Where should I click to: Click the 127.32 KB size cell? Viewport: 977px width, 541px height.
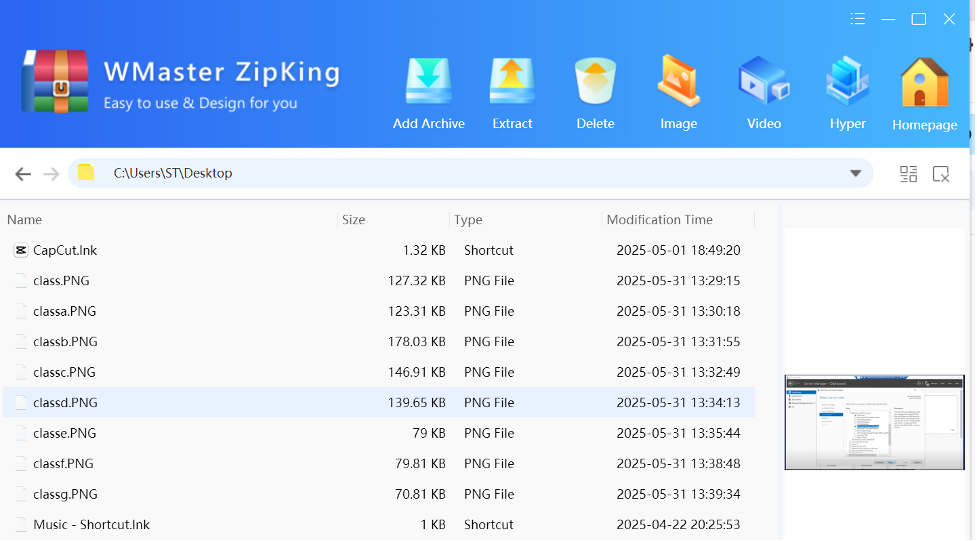point(416,281)
